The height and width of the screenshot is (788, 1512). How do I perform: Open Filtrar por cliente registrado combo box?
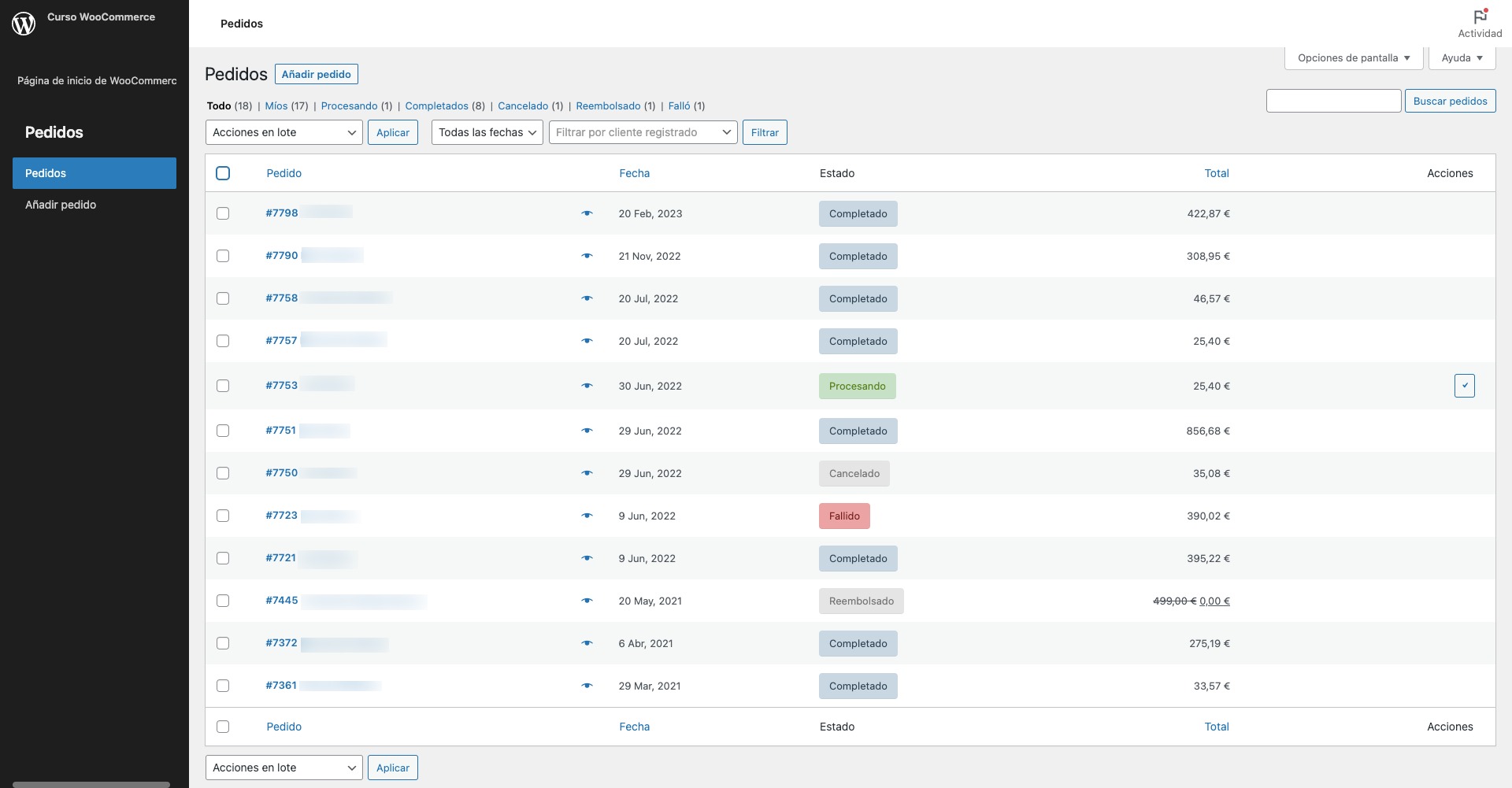tap(643, 132)
